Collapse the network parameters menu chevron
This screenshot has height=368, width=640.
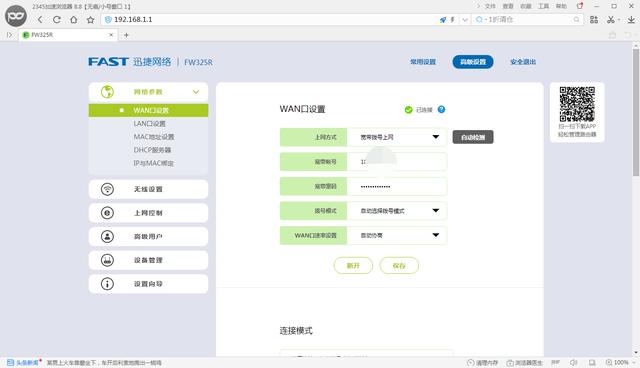click(x=196, y=92)
